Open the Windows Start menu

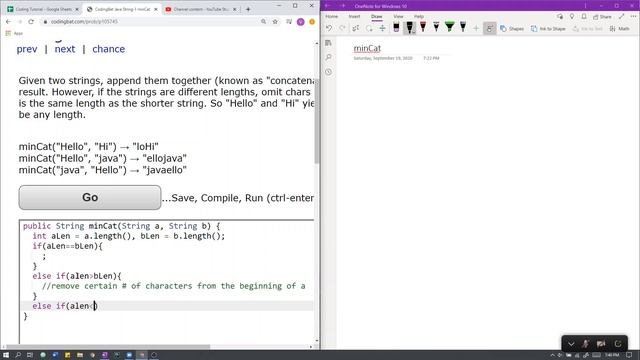pyautogui.click(x=6, y=355)
